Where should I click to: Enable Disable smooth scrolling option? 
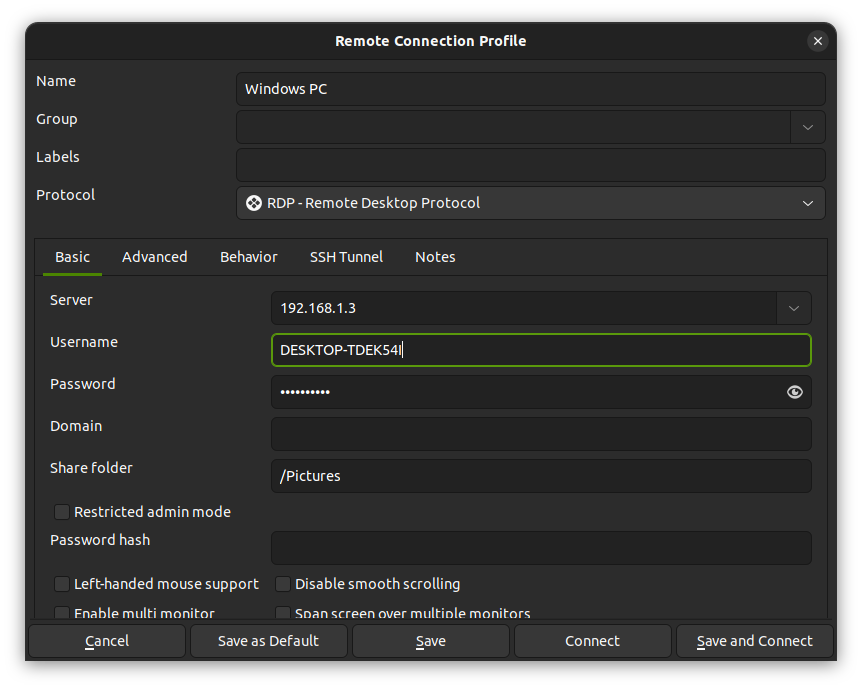point(282,584)
